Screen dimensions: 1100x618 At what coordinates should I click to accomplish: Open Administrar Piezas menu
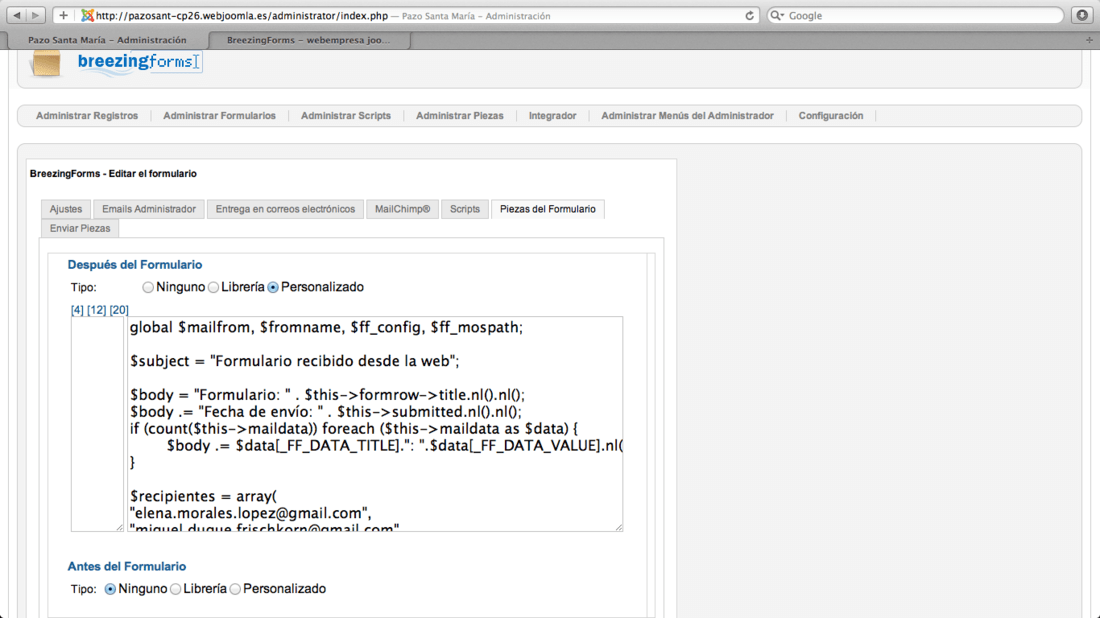click(x=460, y=116)
